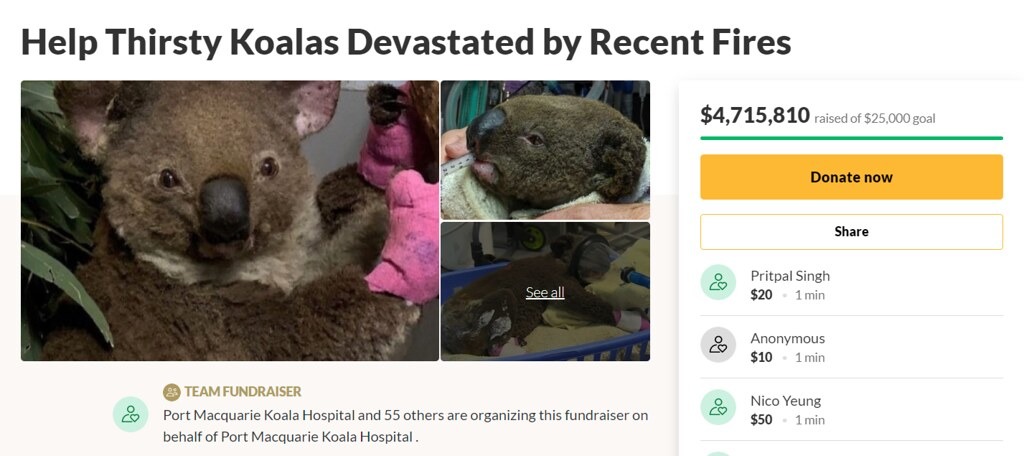
Task: Open the koala in blue basket thumbnail
Action: (545, 291)
